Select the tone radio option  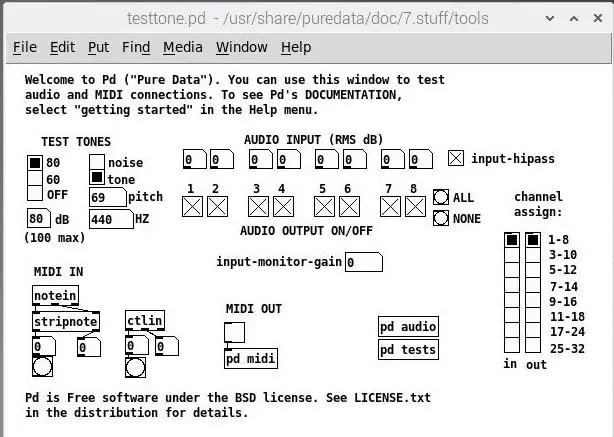tap(97, 177)
